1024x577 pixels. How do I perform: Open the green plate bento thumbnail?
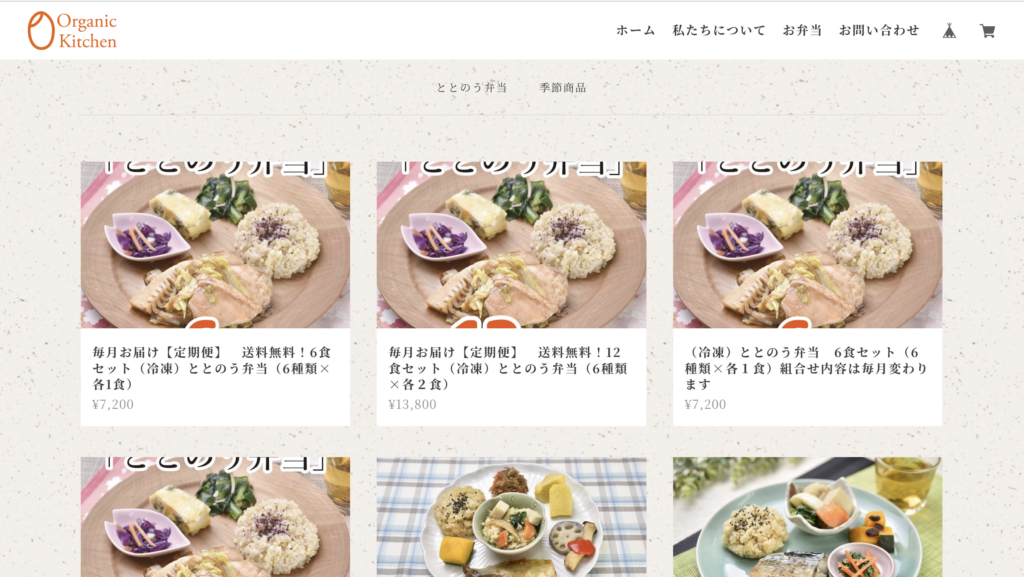(x=808, y=517)
